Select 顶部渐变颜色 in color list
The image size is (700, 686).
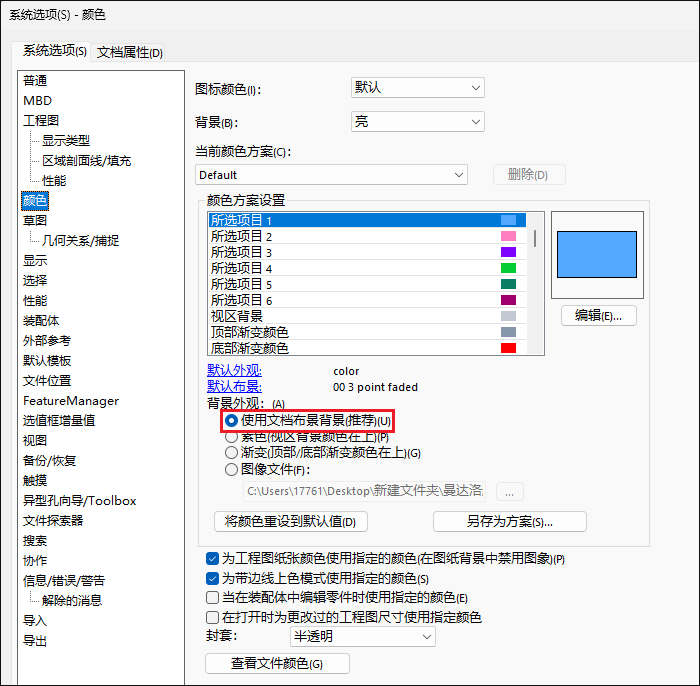click(367, 333)
